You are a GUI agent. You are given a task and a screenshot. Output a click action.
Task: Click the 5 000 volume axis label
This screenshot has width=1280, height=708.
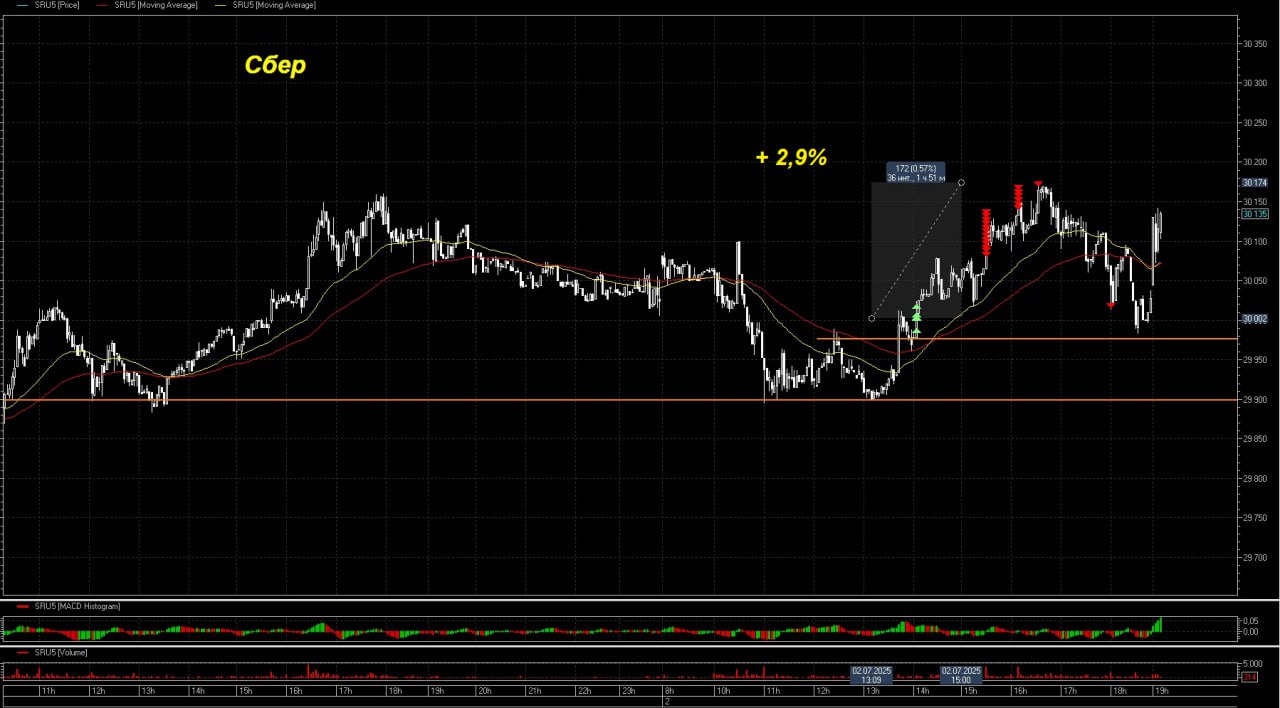[1252, 664]
